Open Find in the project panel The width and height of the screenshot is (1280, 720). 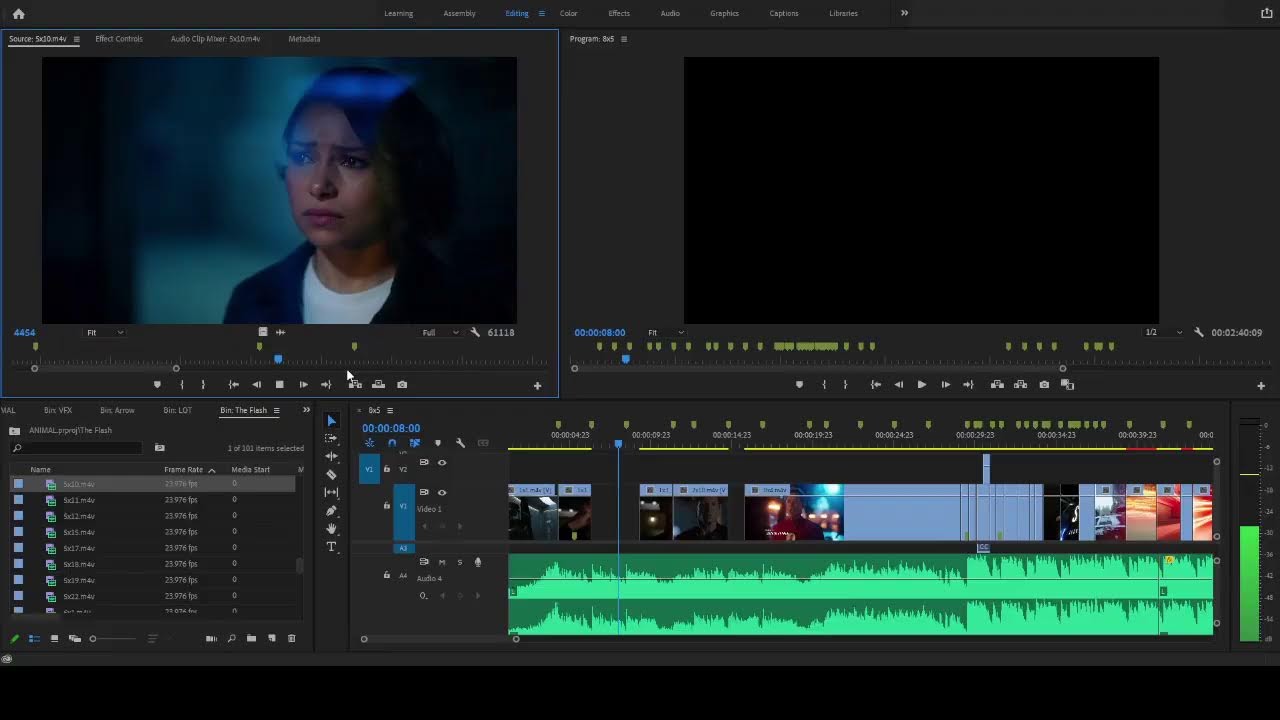[231, 638]
